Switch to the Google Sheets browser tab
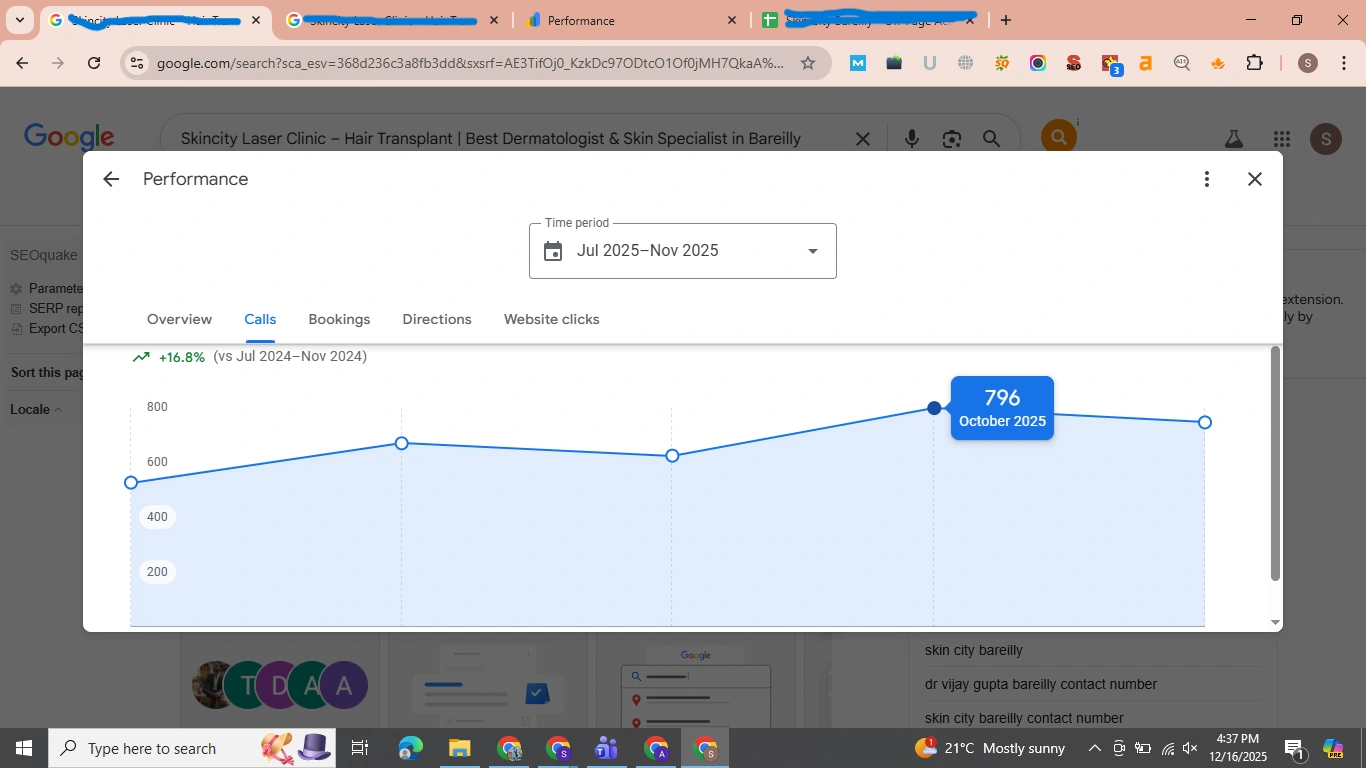1366x768 pixels. [x=868, y=20]
